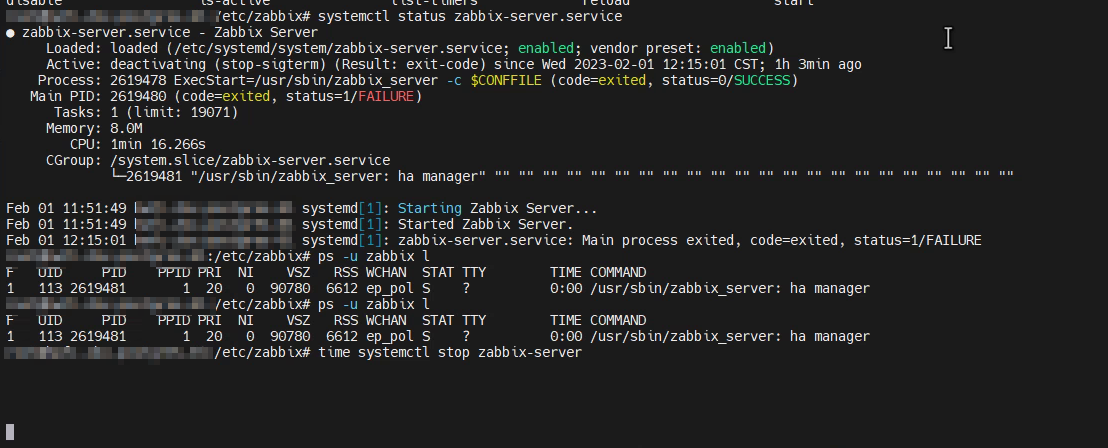Click the white status bullet before zabbix-server.service
Image resolution: width=1108 pixels, height=448 pixels.
[10, 33]
